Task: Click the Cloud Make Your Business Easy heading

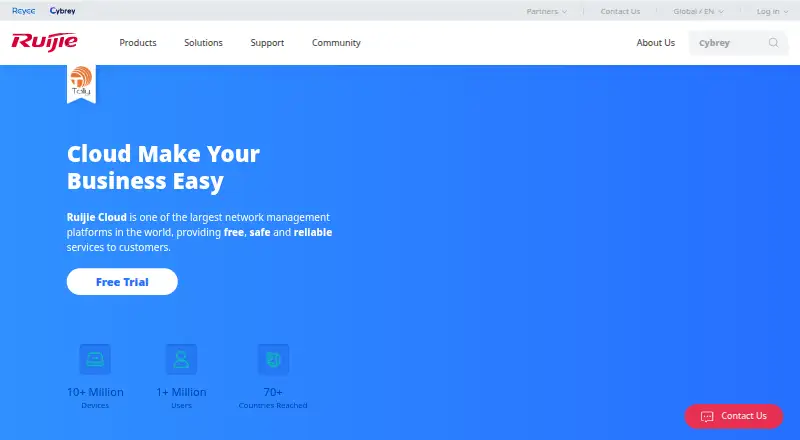Action: tap(163, 167)
